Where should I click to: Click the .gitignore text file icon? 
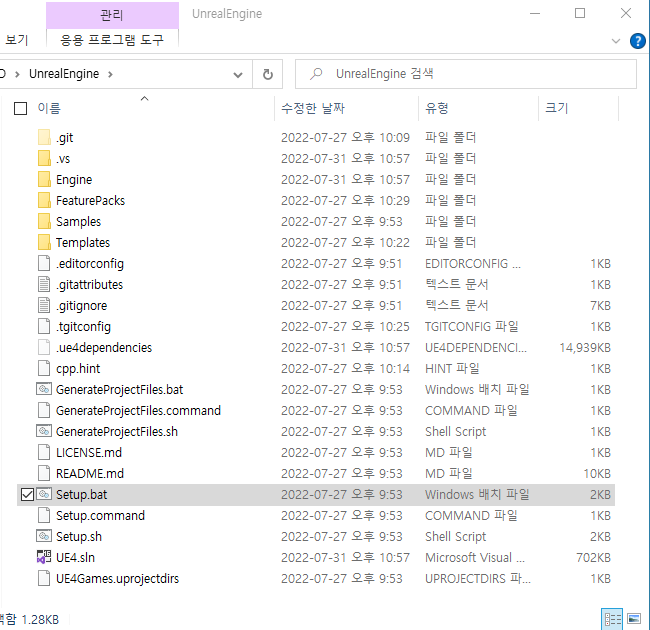click(44, 305)
